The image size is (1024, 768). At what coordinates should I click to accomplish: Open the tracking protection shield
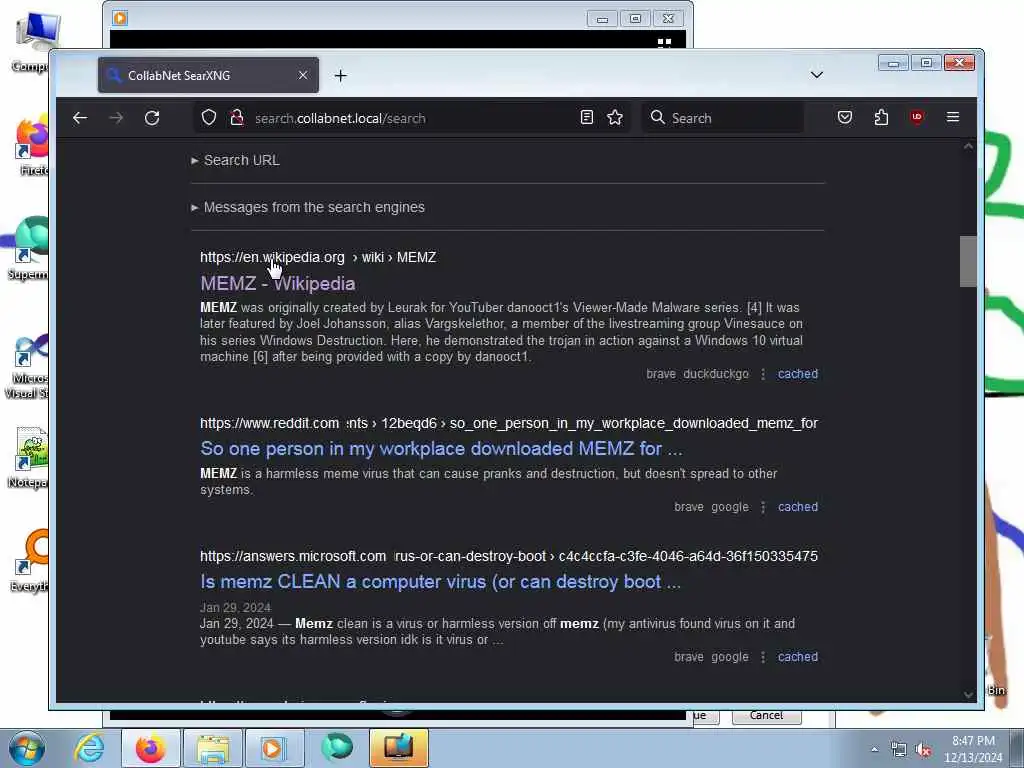[208, 118]
